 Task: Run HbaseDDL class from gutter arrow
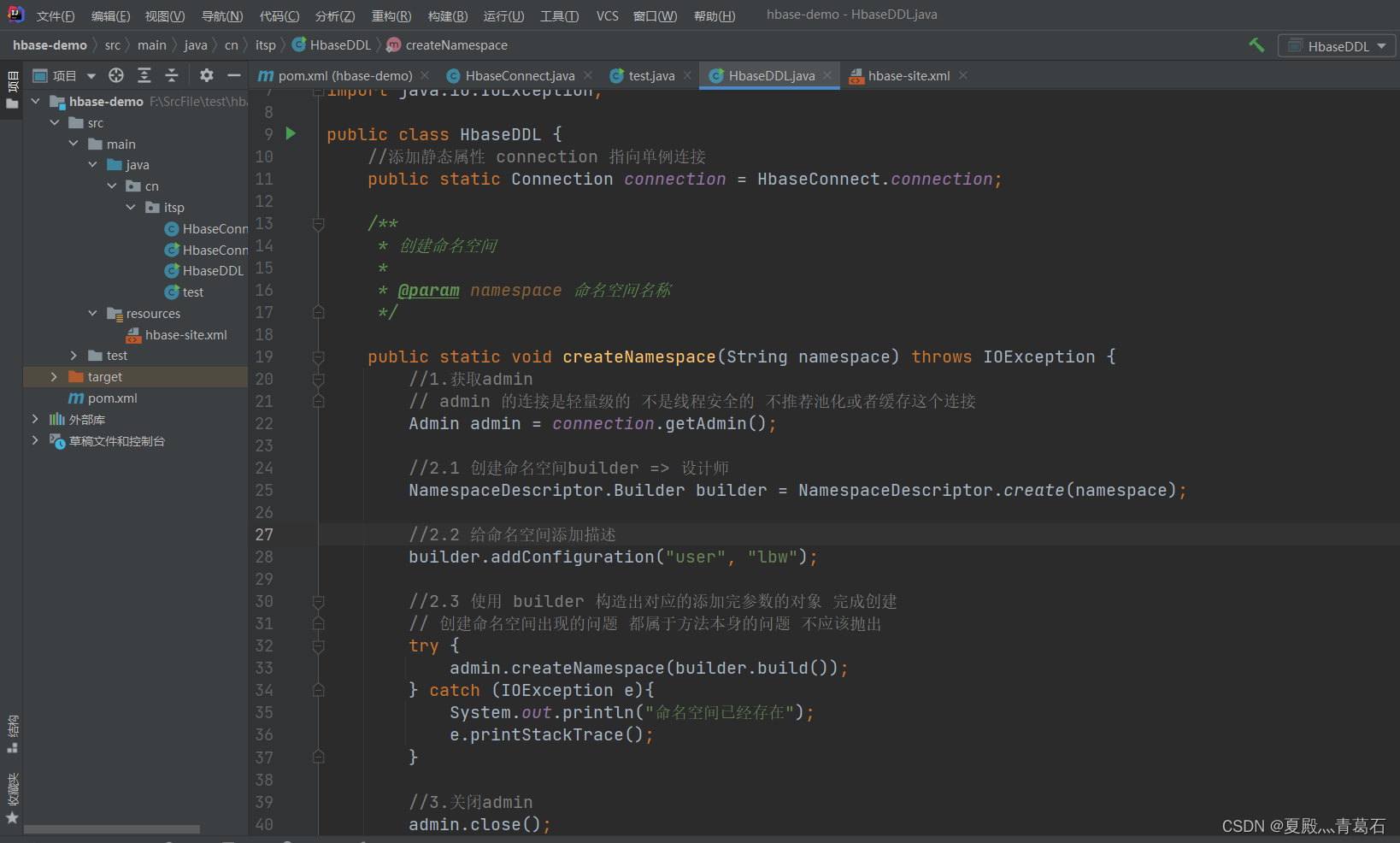(x=291, y=133)
